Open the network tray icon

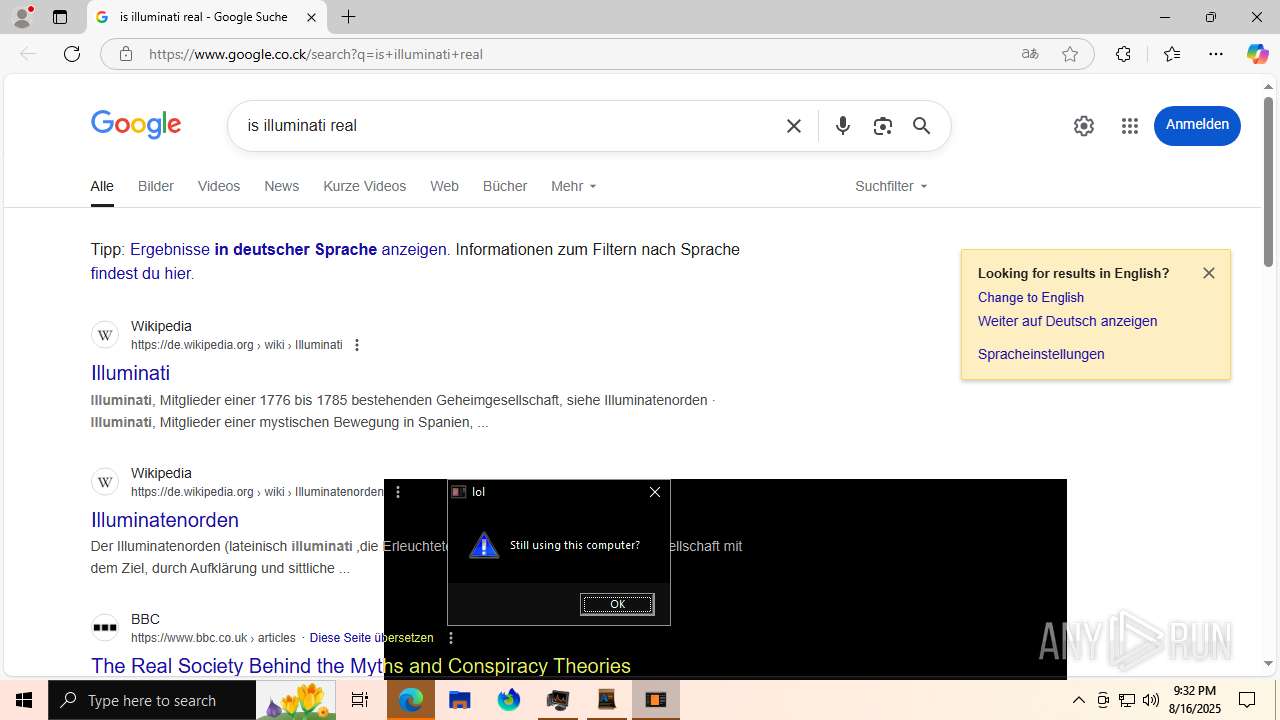pyautogui.click(x=1127, y=700)
